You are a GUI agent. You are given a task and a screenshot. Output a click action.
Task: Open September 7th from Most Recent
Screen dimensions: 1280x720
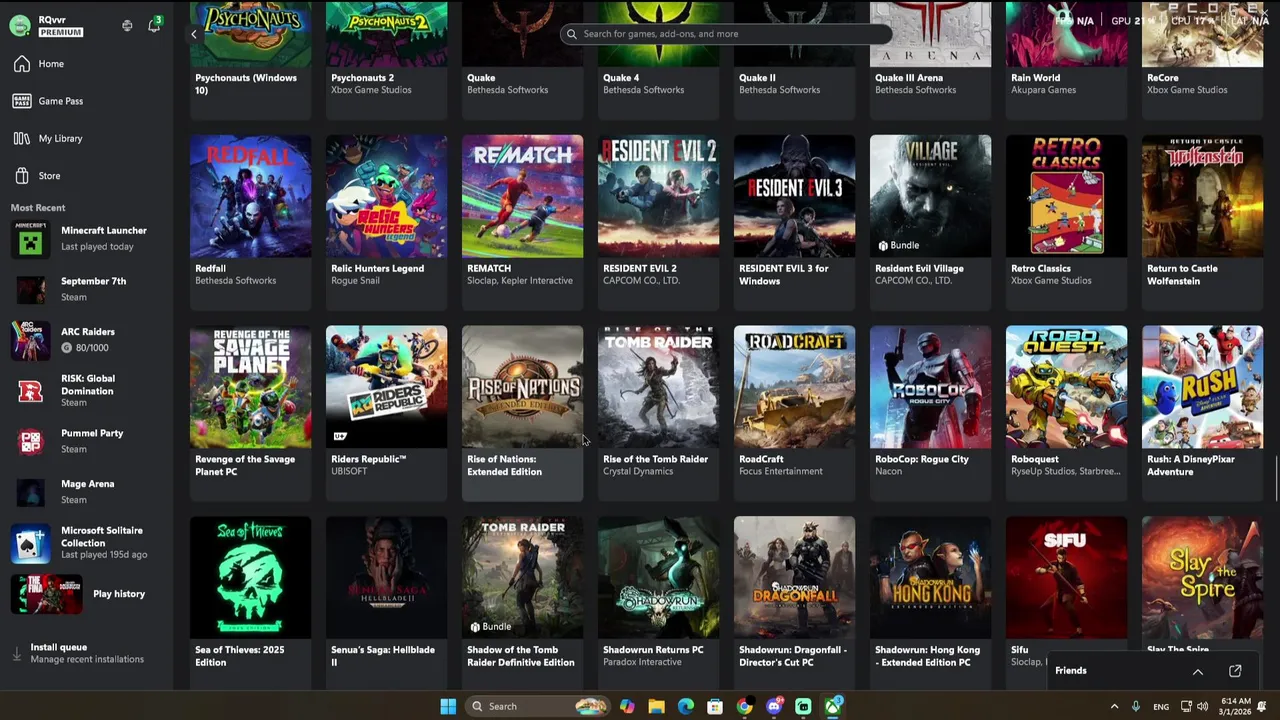tap(86, 289)
